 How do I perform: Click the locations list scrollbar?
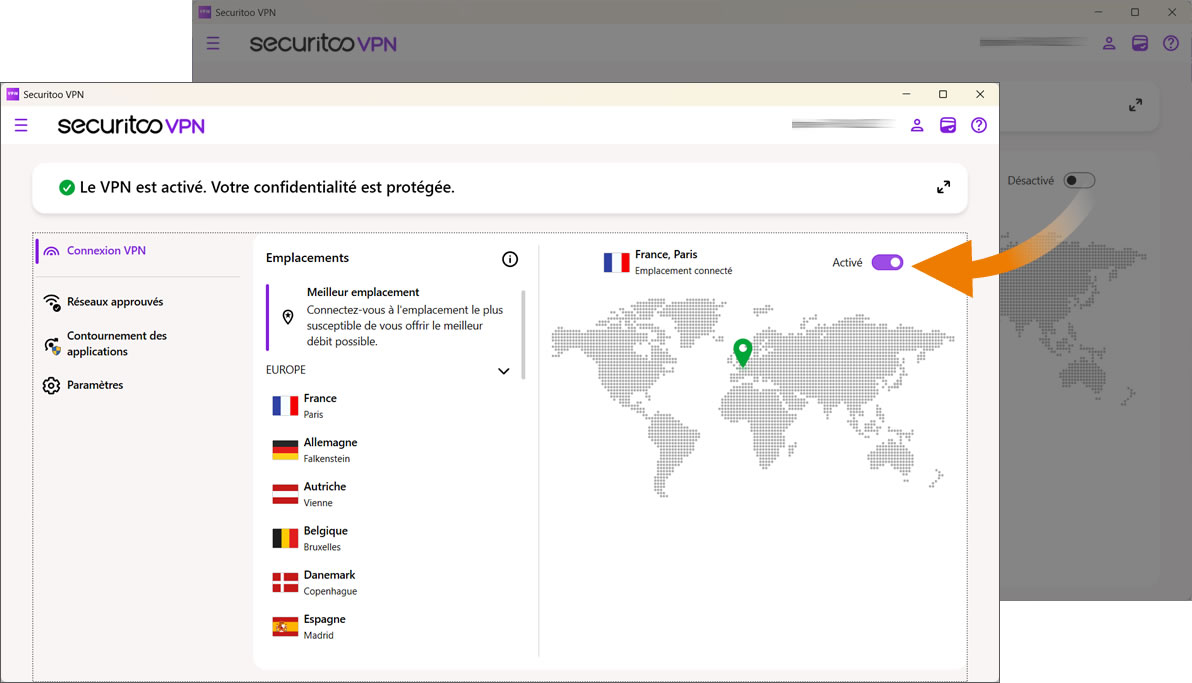pyautogui.click(x=523, y=334)
